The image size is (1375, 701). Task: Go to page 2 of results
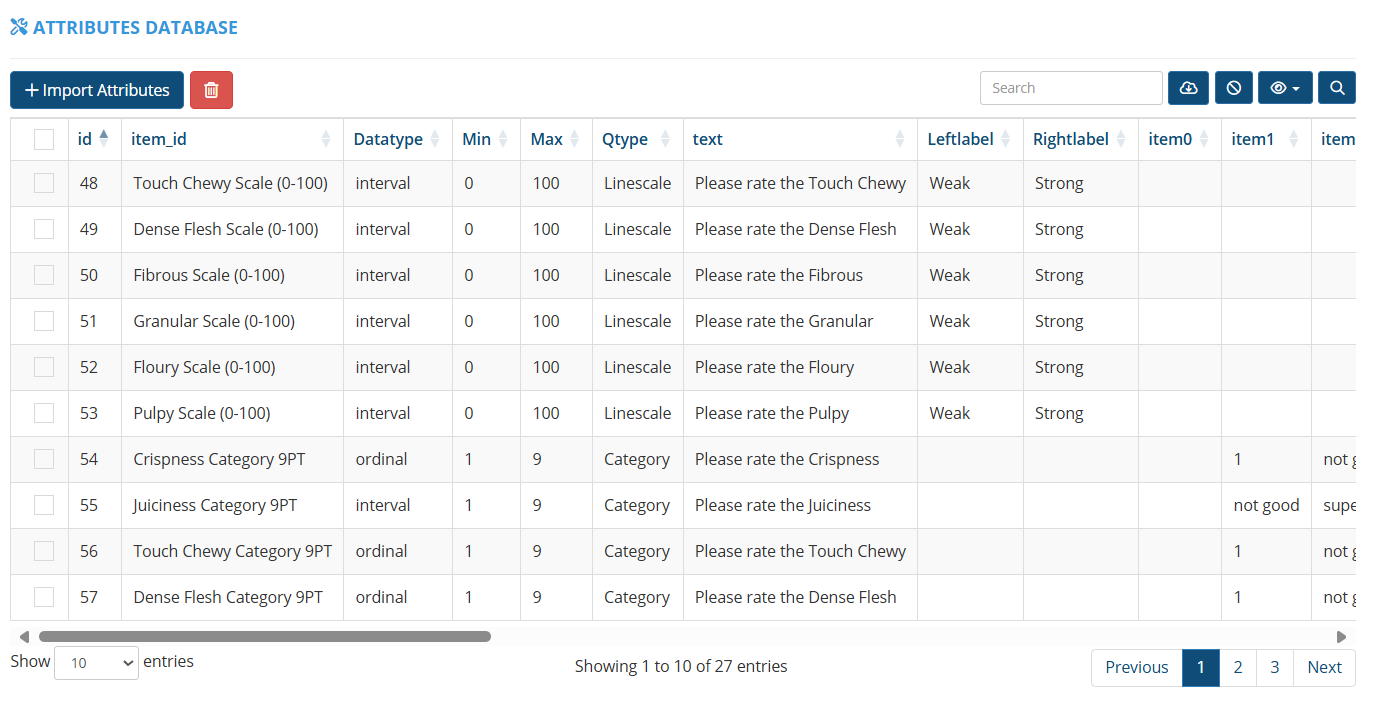(x=1238, y=667)
